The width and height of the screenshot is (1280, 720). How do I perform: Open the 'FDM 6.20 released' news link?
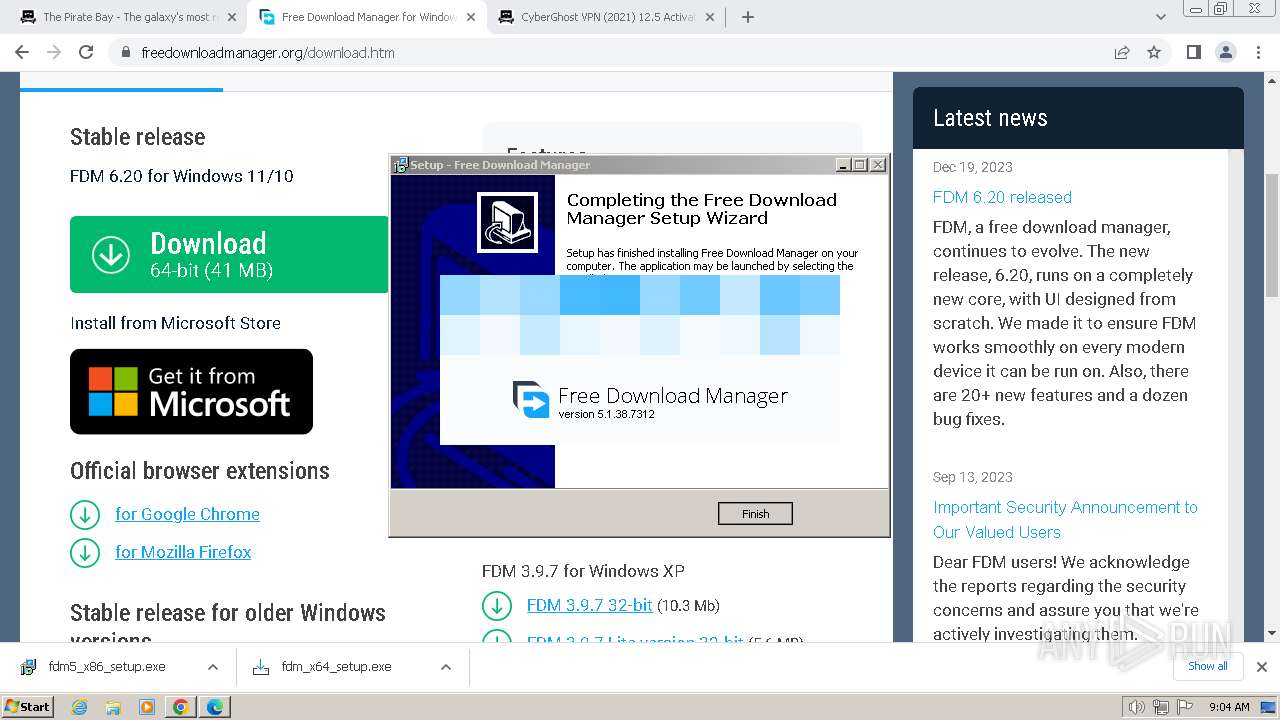pyautogui.click(x=1002, y=197)
